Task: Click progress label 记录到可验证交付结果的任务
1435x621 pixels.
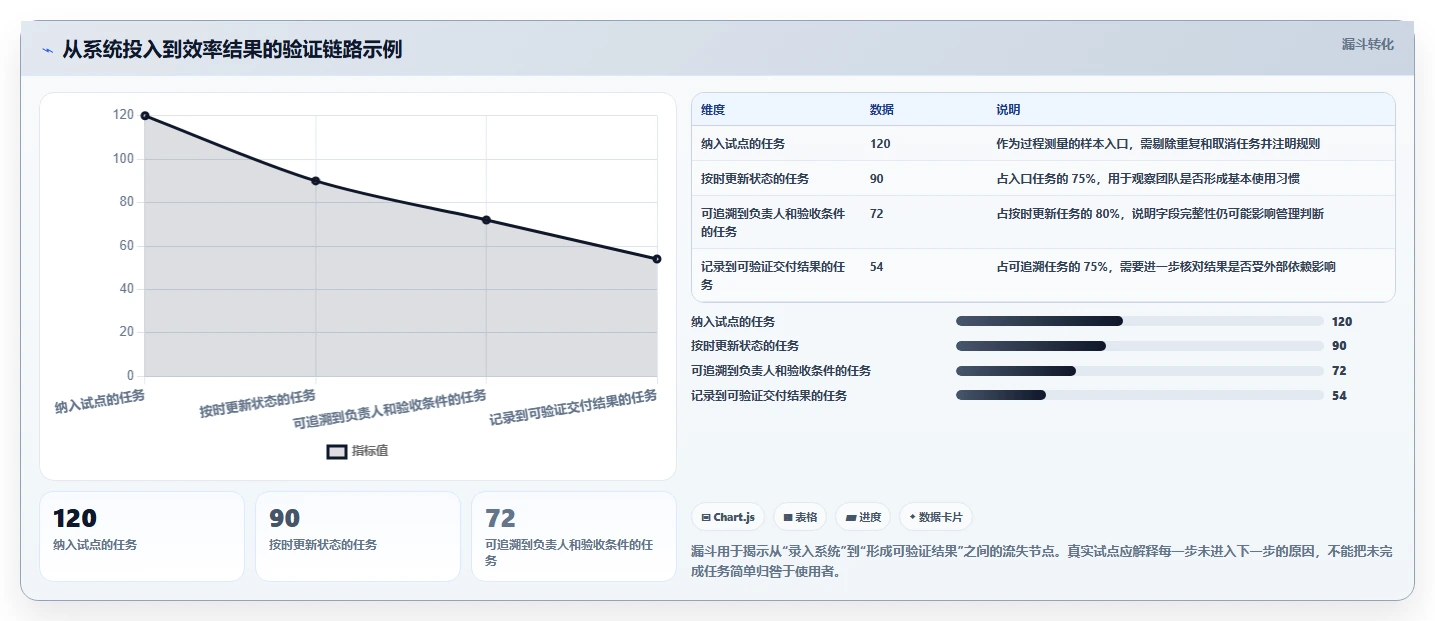Action: [769, 396]
